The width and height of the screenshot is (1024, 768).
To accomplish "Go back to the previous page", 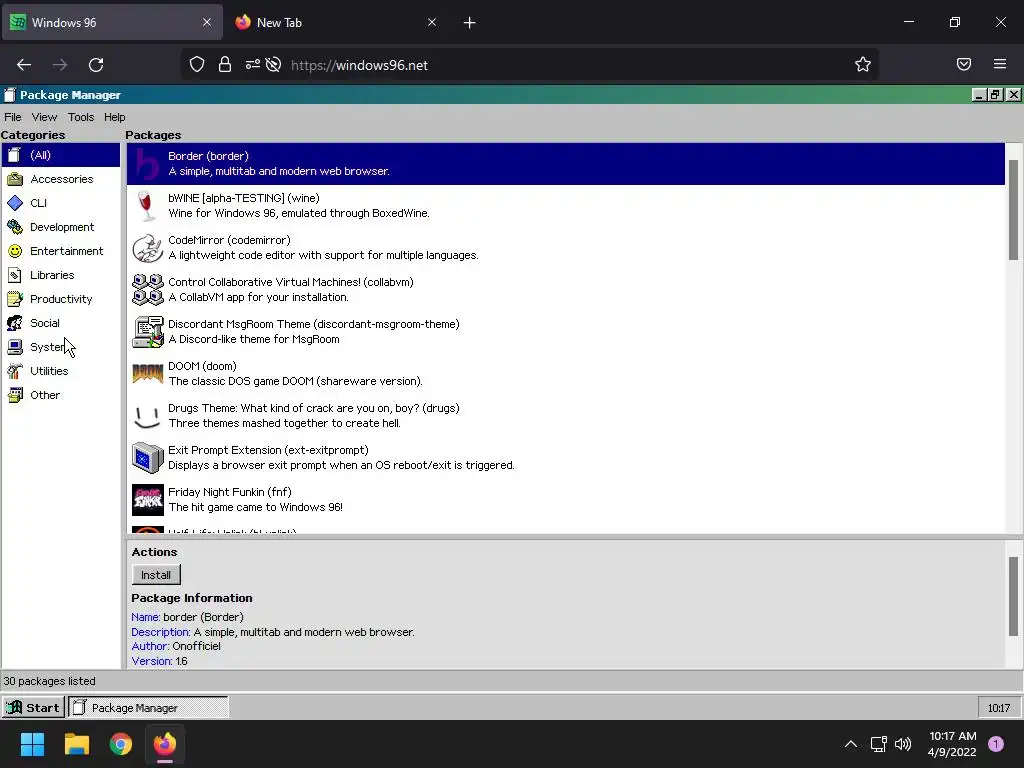I will coord(24,65).
